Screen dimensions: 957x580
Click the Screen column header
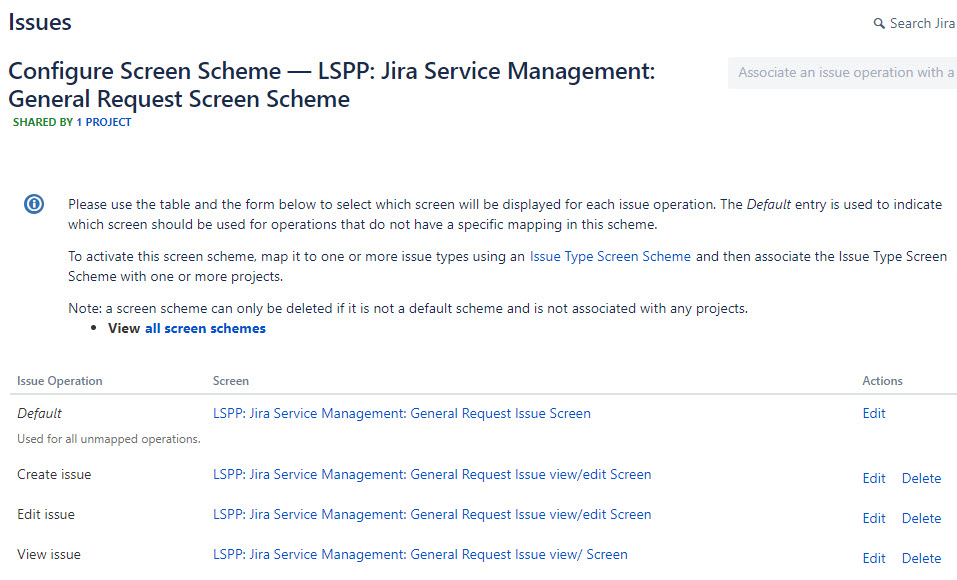pyautogui.click(x=231, y=381)
